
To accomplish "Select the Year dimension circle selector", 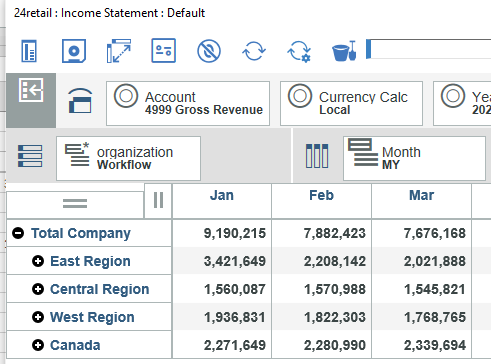I will (x=453, y=96).
